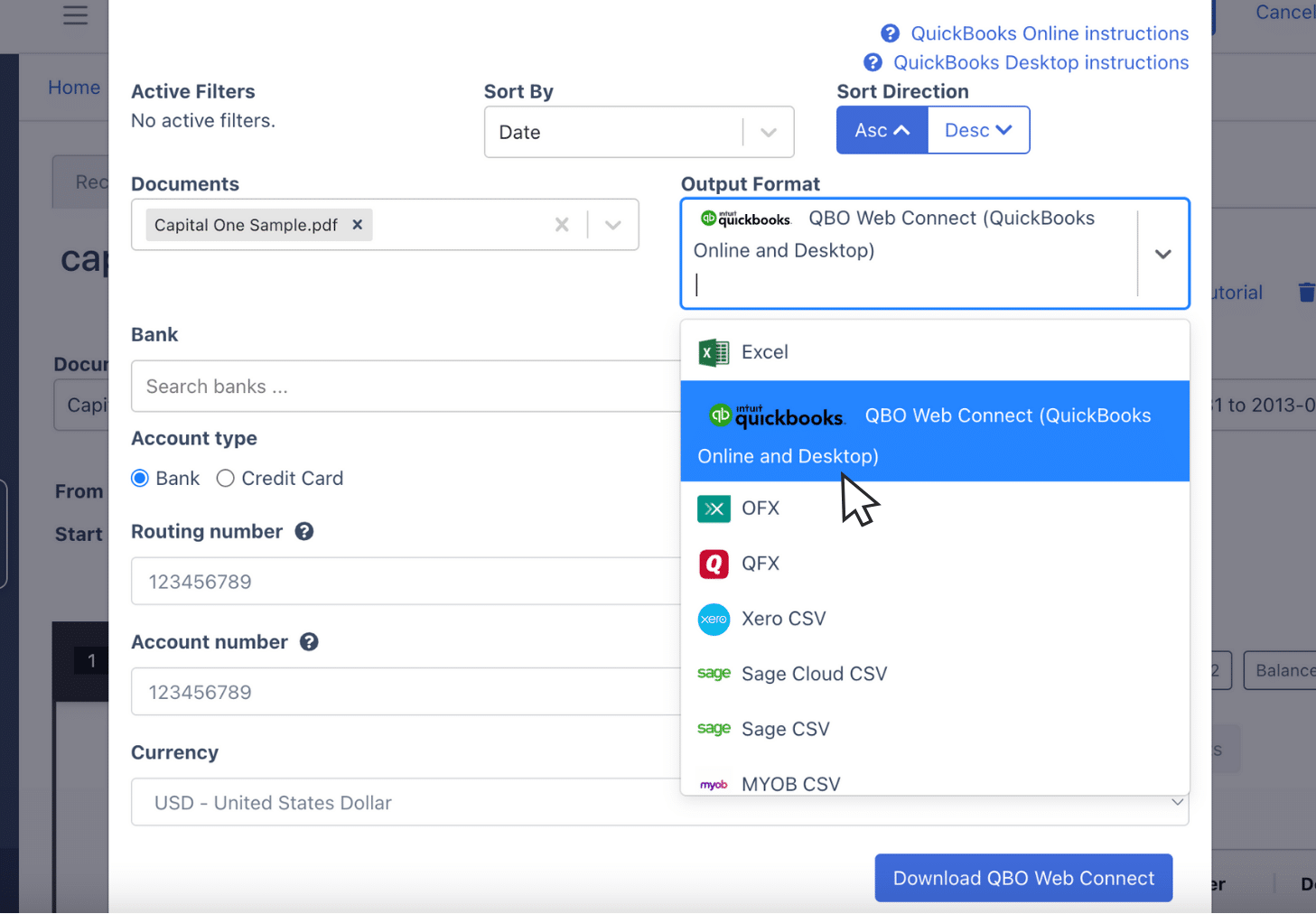Select the Credit Card account type
This screenshot has height=914, width=1316.
point(225,478)
